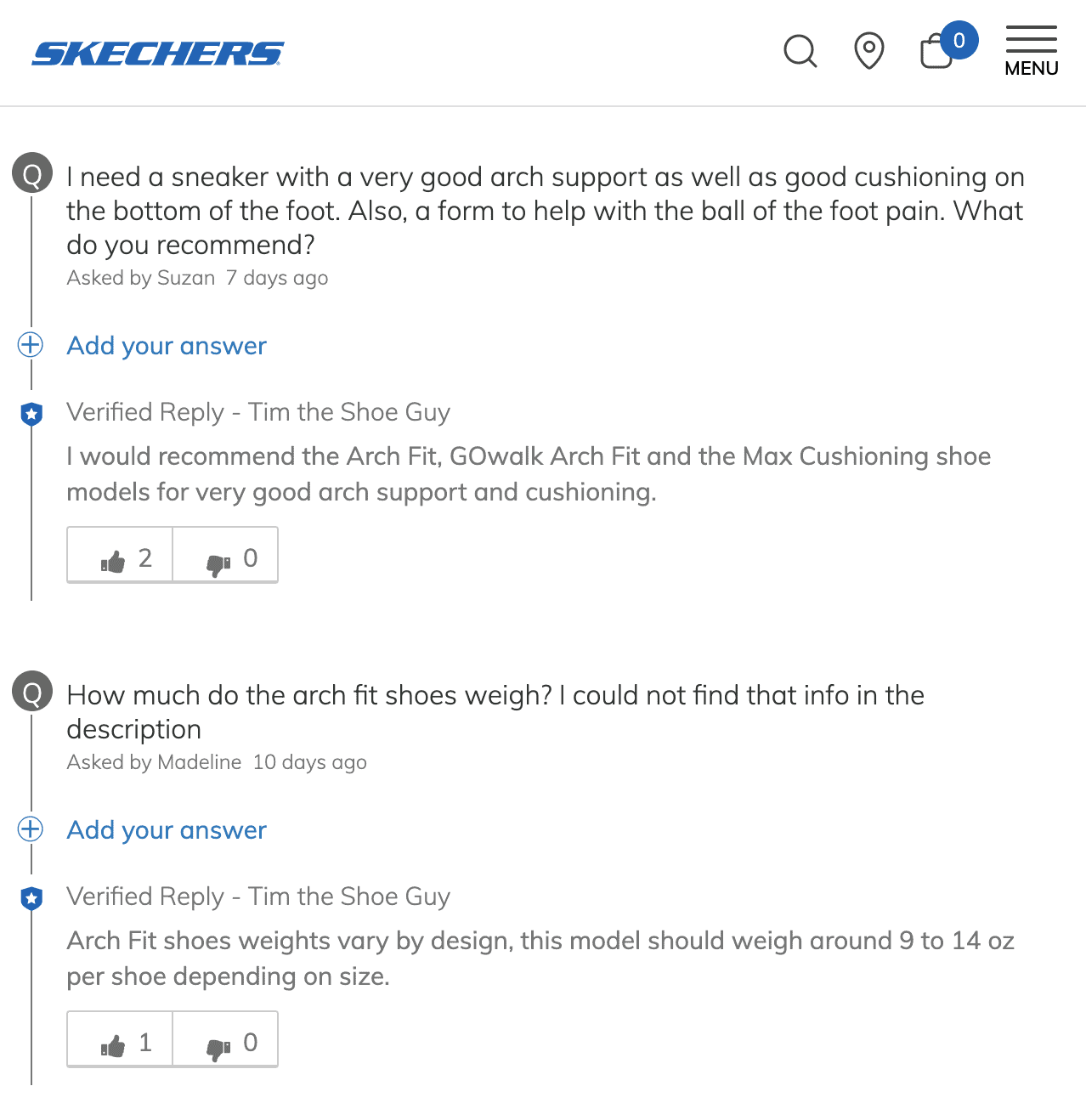This screenshot has height=1120, width=1086.
Task: Click the cart item count badge
Action: point(959,40)
